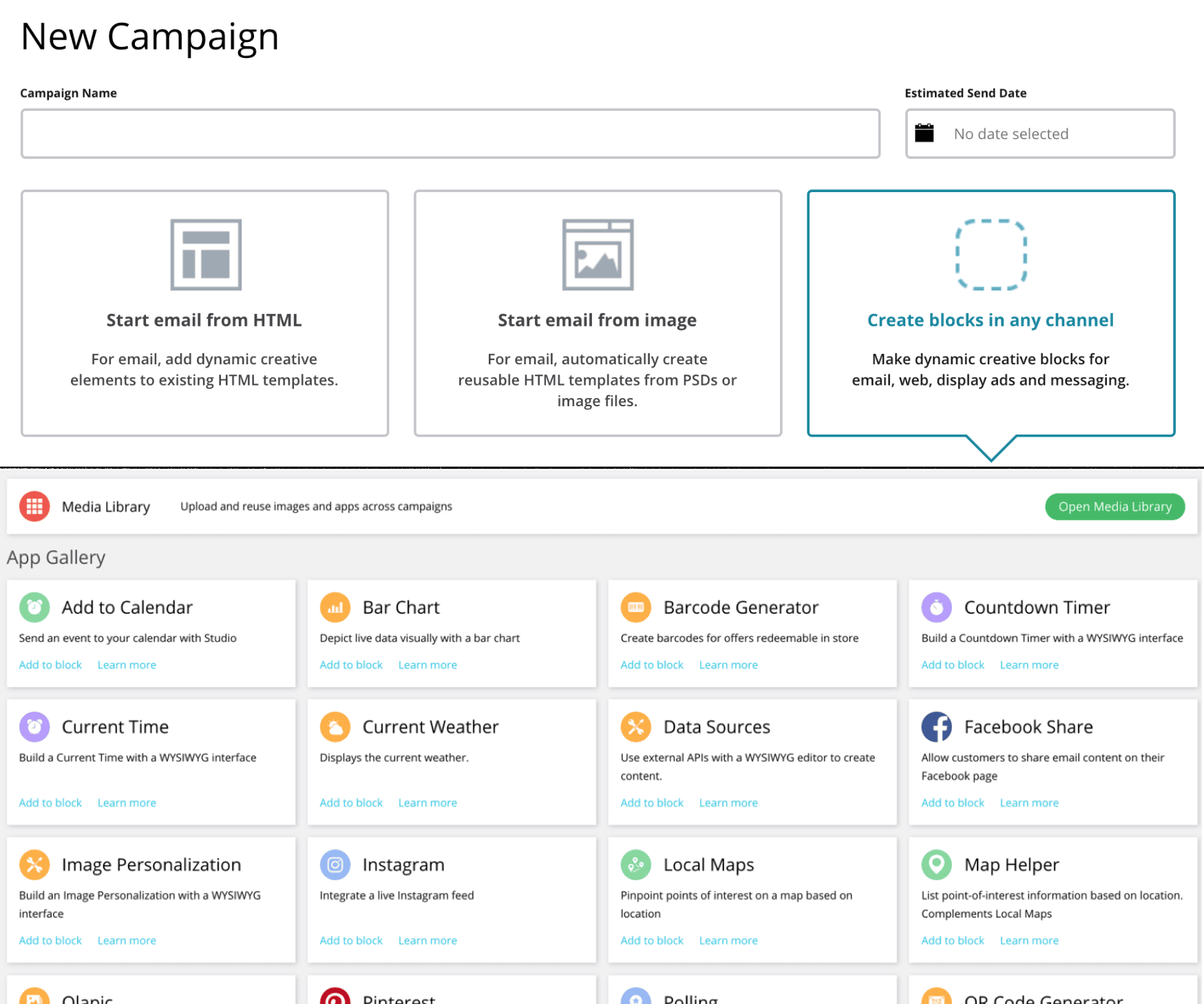
Task: Open Learn more for Data Sources
Action: pyautogui.click(x=728, y=803)
